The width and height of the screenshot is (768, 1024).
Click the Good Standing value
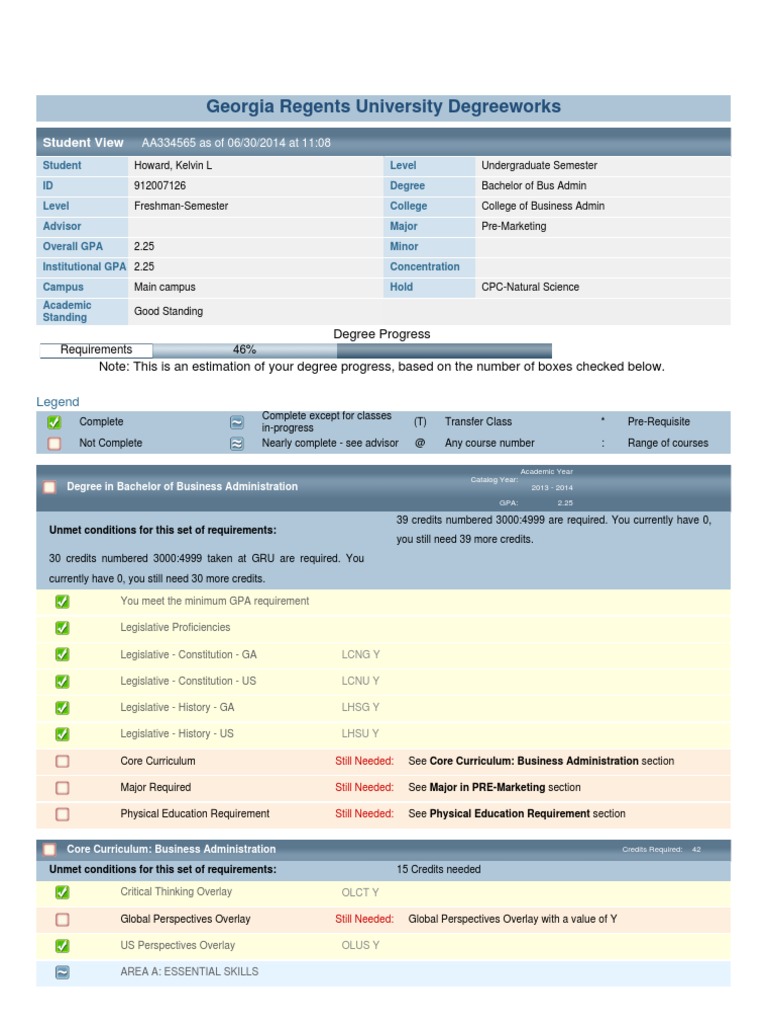pyautogui.click(x=168, y=311)
